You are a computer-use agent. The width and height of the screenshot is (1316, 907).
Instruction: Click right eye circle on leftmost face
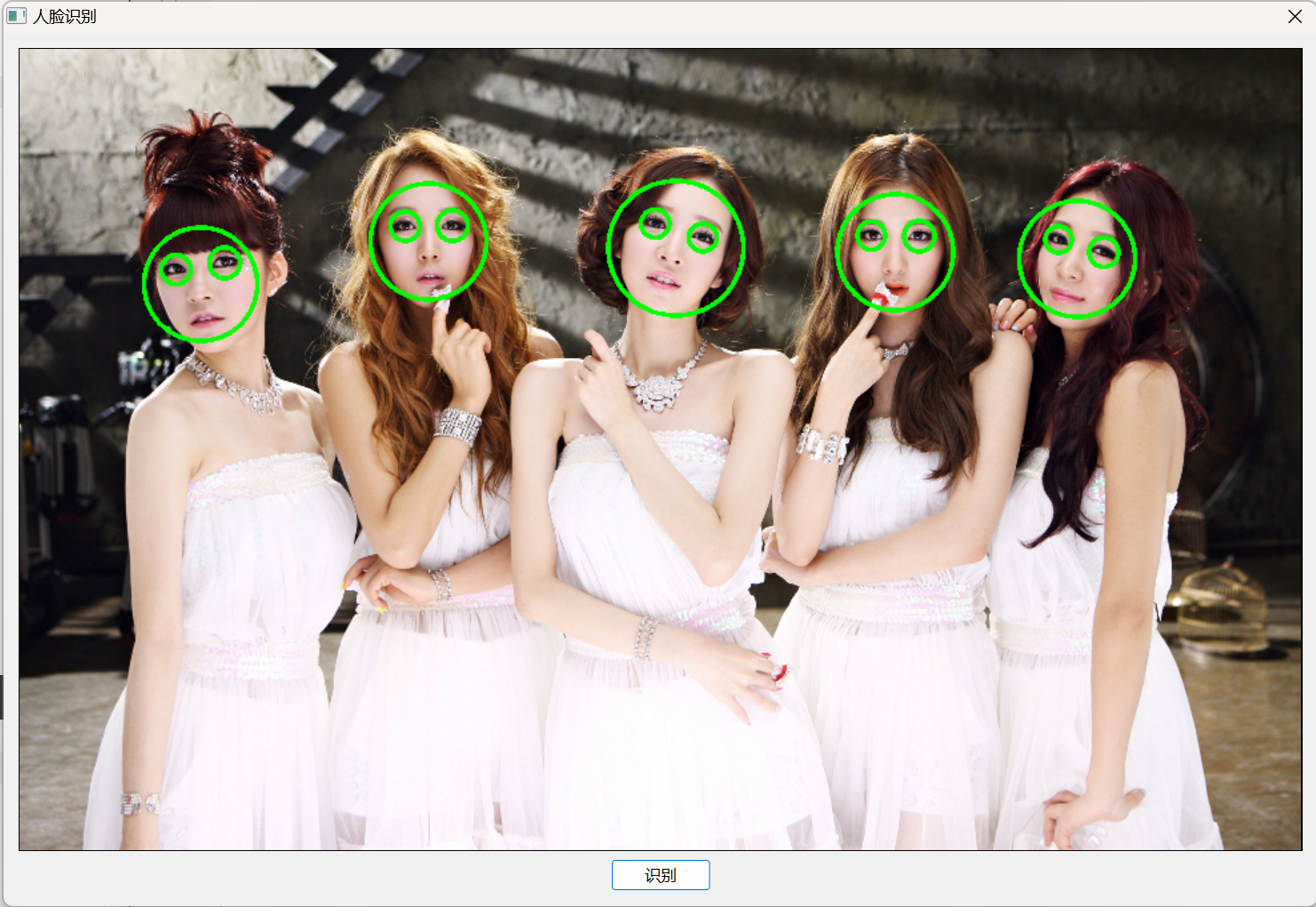(x=225, y=264)
